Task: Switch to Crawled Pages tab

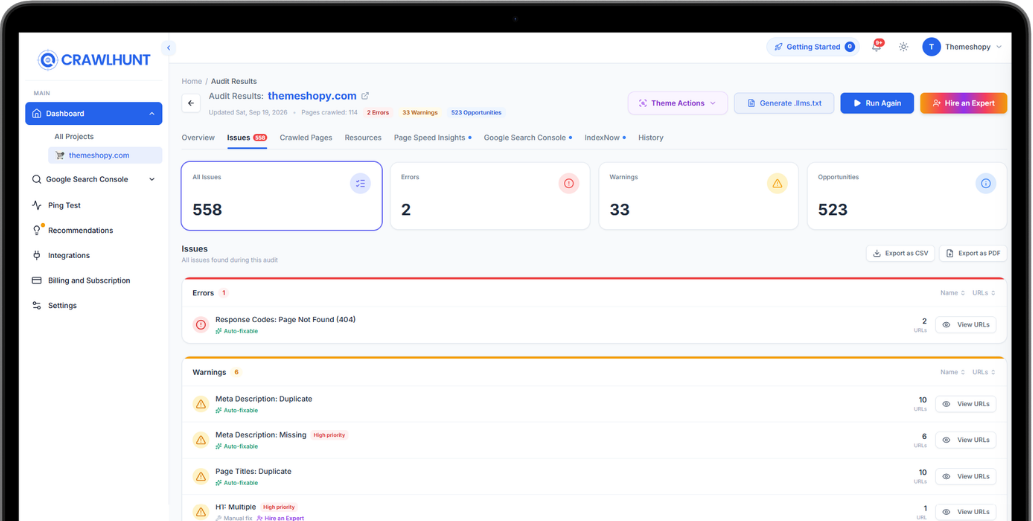Action: point(306,138)
